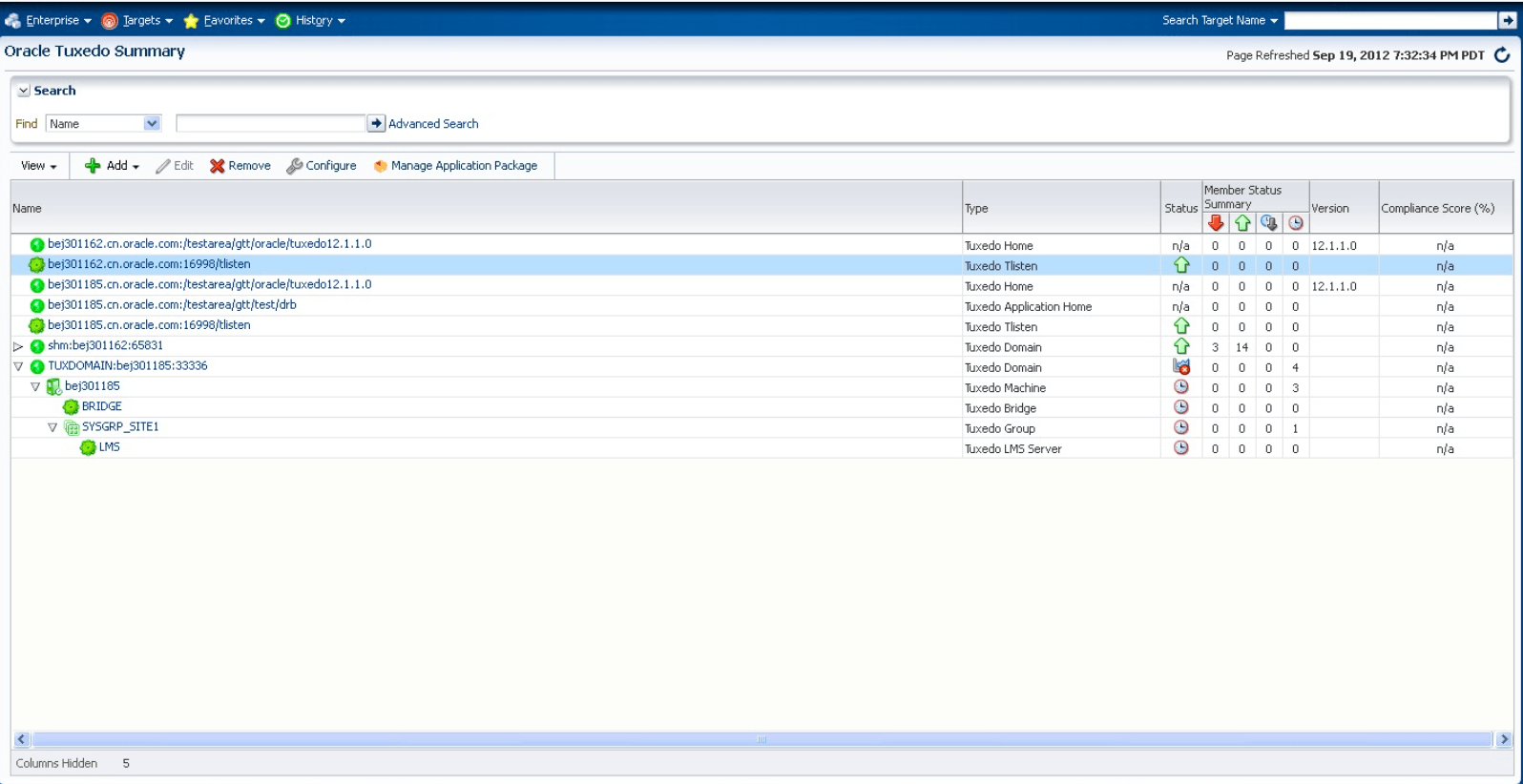
Task: Click the shm:bej301162:65831 domain icon
Action: (37, 346)
